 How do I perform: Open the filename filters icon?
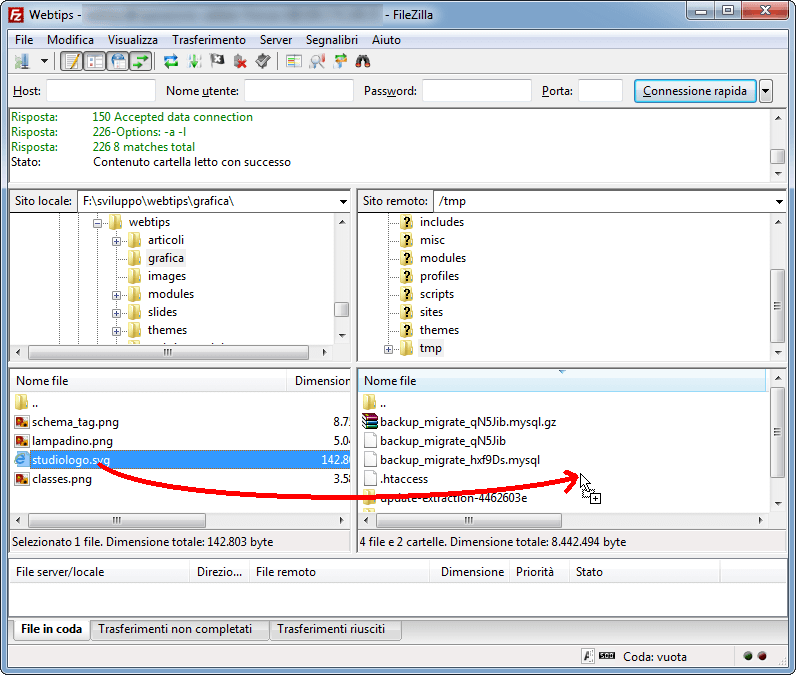click(294, 61)
